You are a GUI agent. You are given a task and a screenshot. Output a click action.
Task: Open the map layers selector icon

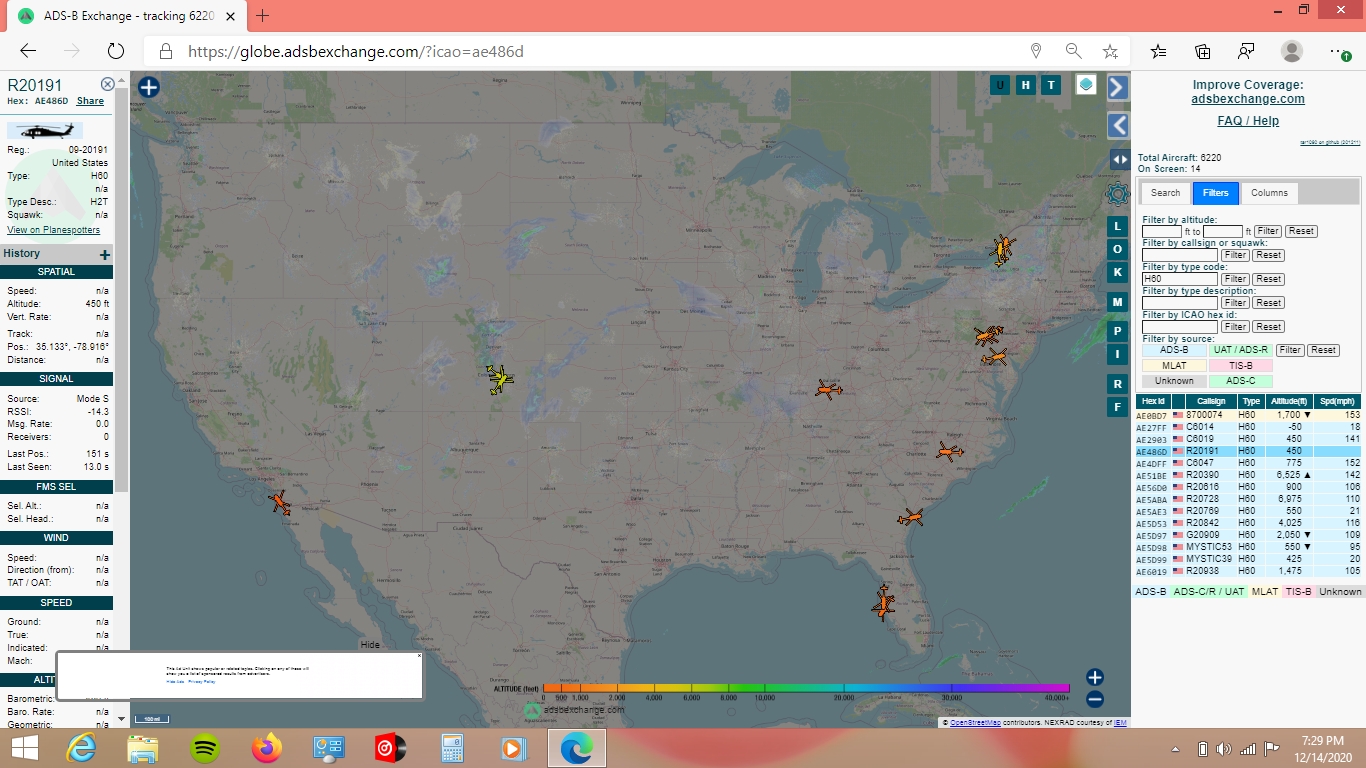(x=1086, y=85)
